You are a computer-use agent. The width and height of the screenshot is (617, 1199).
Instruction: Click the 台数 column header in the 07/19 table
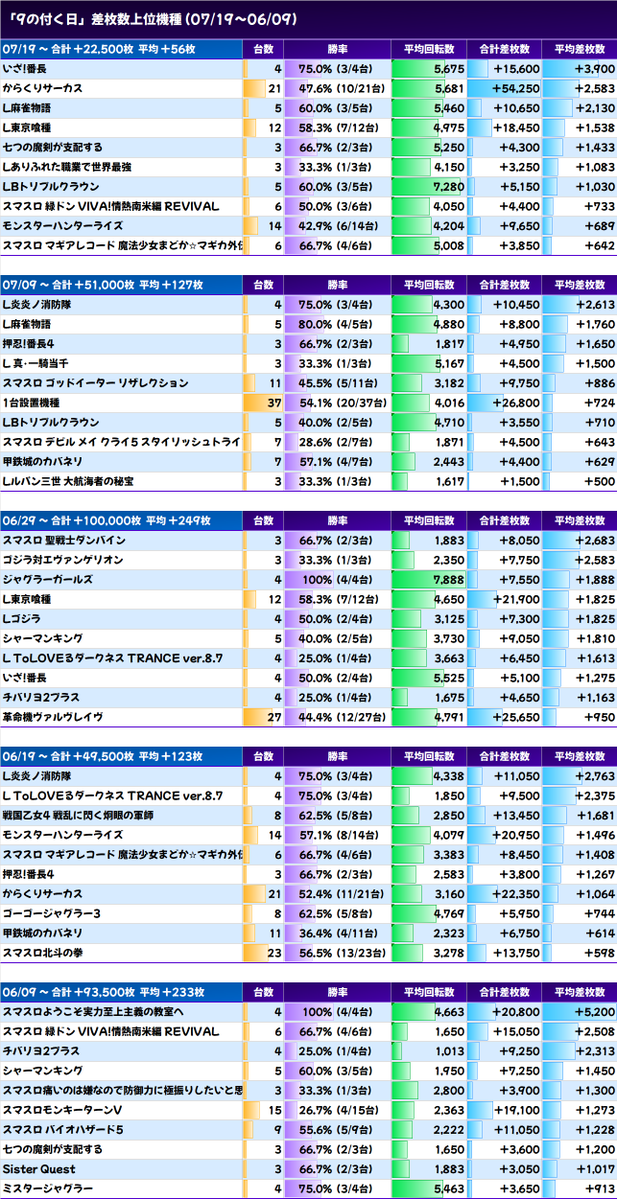[x=263, y=49]
